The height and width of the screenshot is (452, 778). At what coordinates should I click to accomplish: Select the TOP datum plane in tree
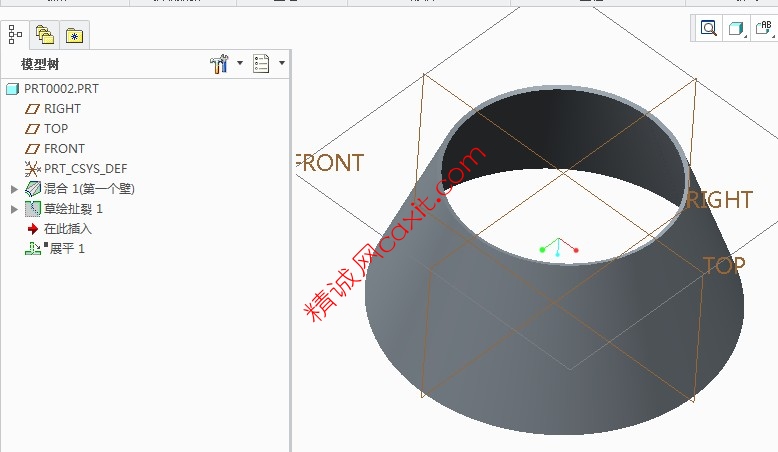[x=56, y=129]
